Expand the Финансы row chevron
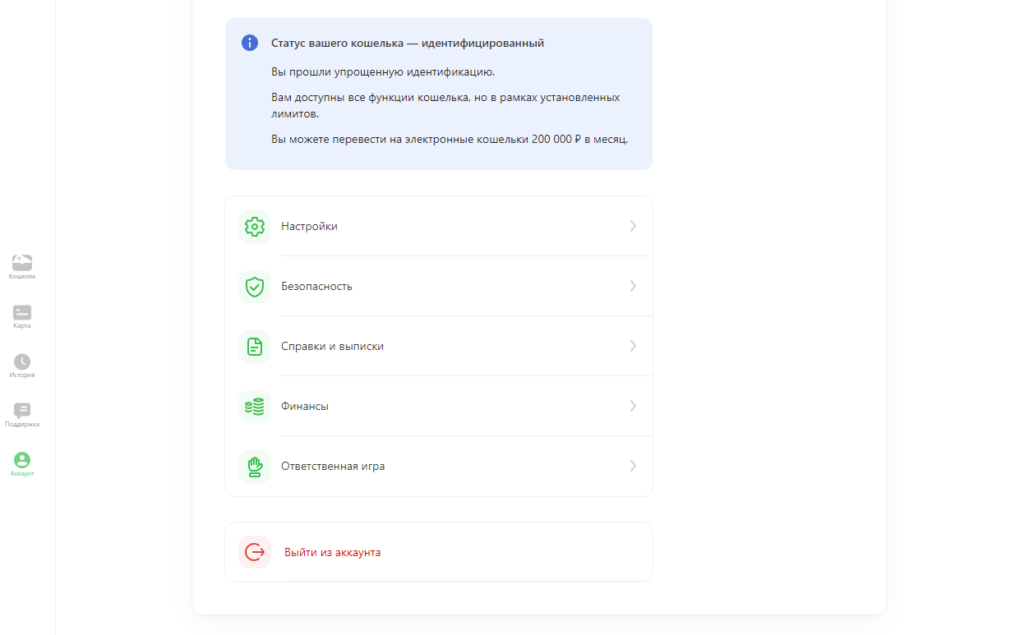 click(633, 406)
